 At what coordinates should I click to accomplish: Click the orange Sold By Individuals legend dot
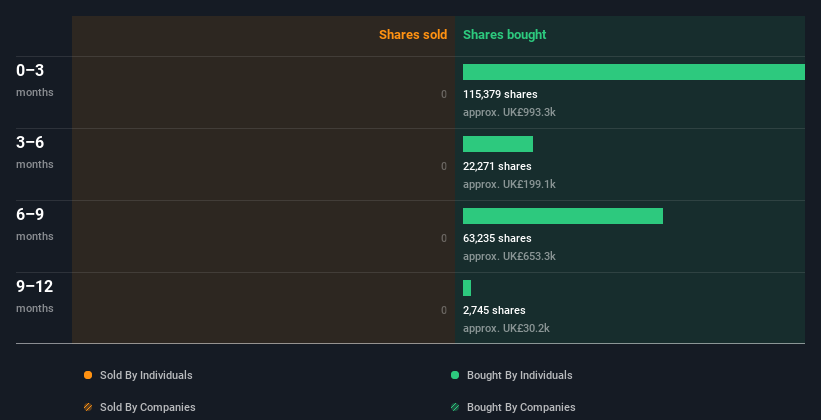88,375
